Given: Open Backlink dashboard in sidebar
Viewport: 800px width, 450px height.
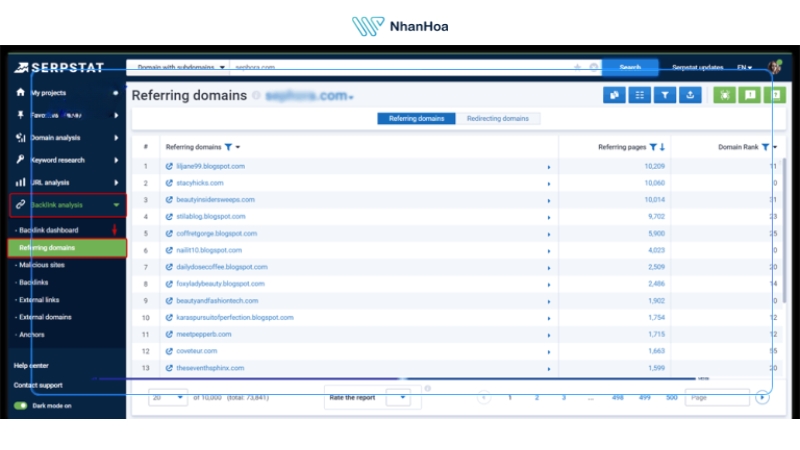Looking at the screenshot, I should [x=48, y=230].
